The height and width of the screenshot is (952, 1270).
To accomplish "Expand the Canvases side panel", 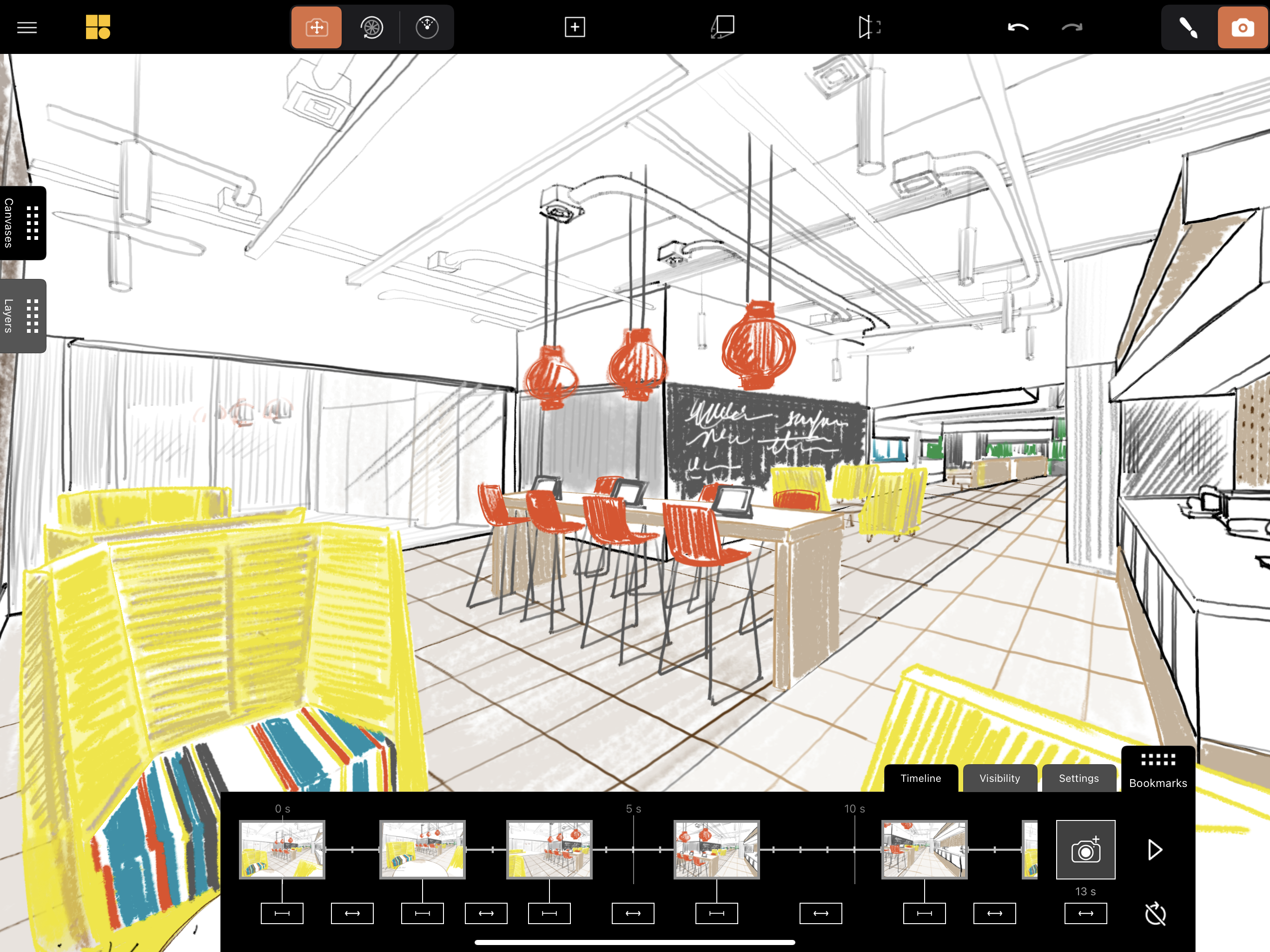I will [x=23, y=223].
